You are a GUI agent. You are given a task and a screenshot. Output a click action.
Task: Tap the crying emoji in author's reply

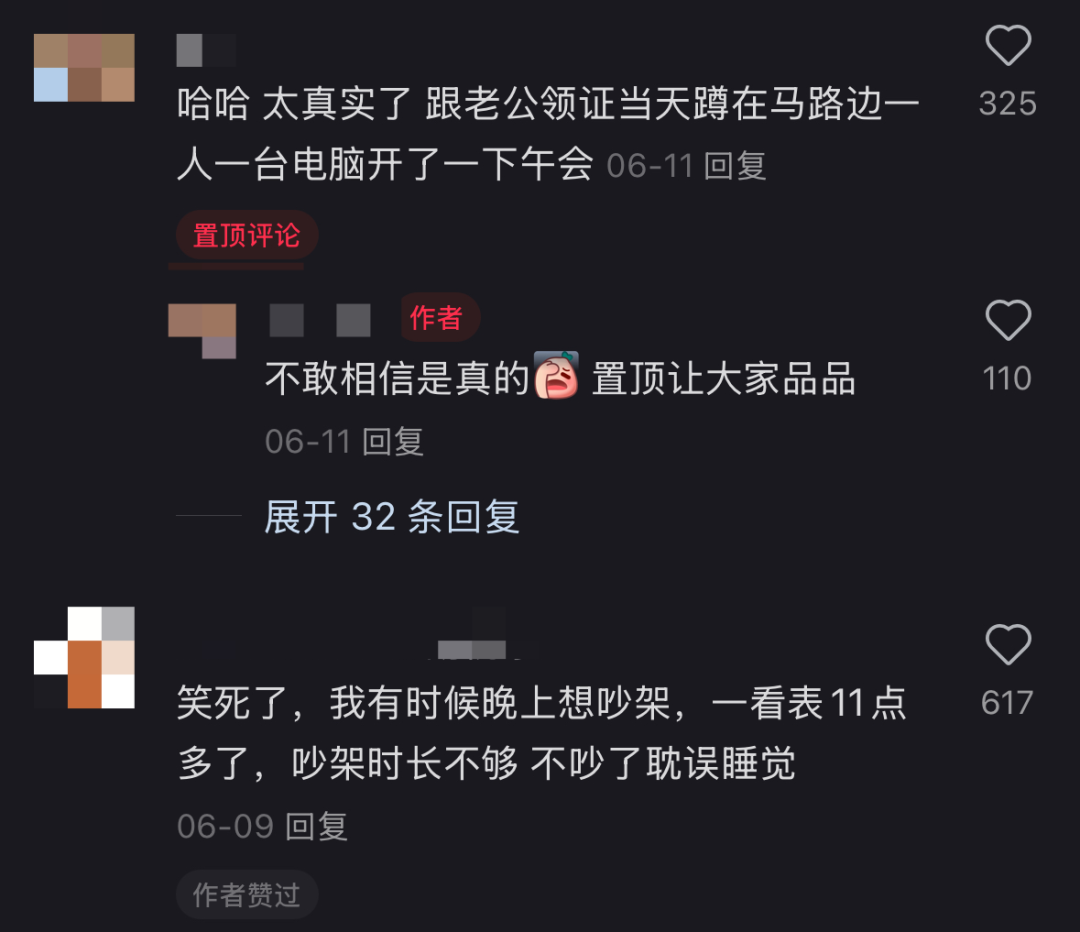tap(557, 376)
